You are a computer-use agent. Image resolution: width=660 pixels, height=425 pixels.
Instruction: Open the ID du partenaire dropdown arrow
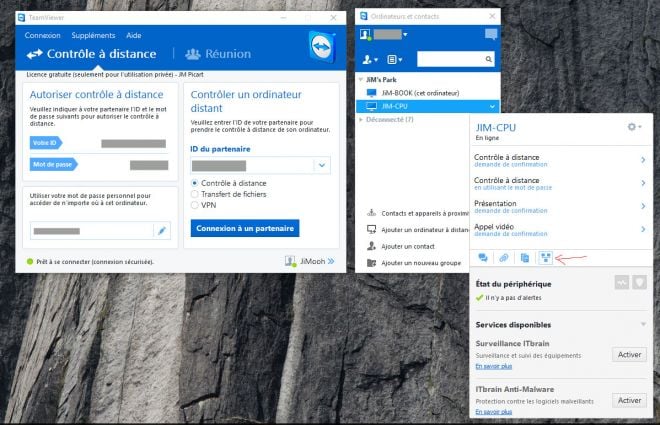tap(322, 165)
